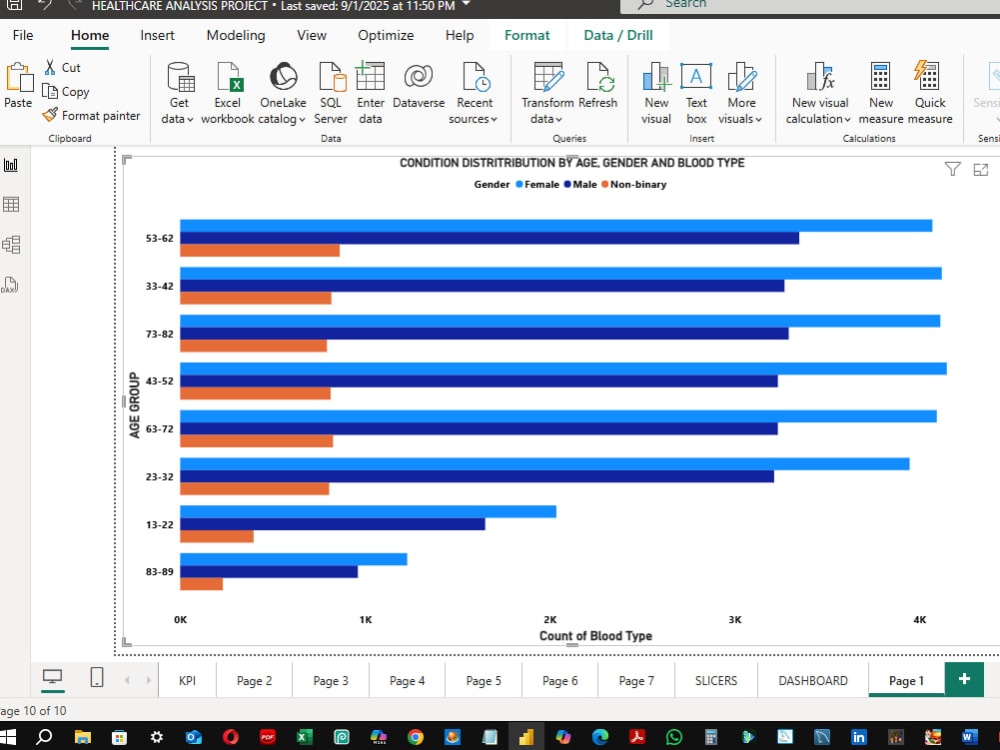Switch to the SLICERS page tab

click(716, 680)
